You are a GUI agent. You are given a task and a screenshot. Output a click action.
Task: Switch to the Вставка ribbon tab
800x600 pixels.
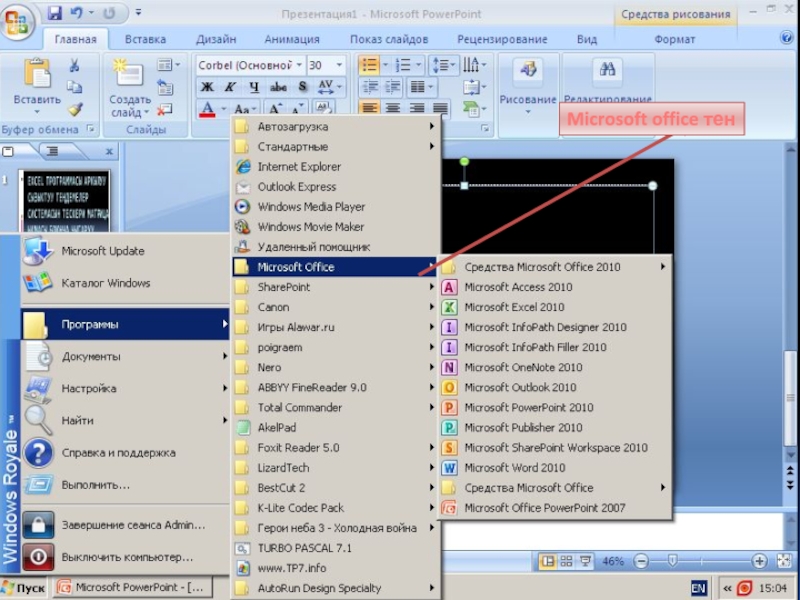tap(145, 40)
